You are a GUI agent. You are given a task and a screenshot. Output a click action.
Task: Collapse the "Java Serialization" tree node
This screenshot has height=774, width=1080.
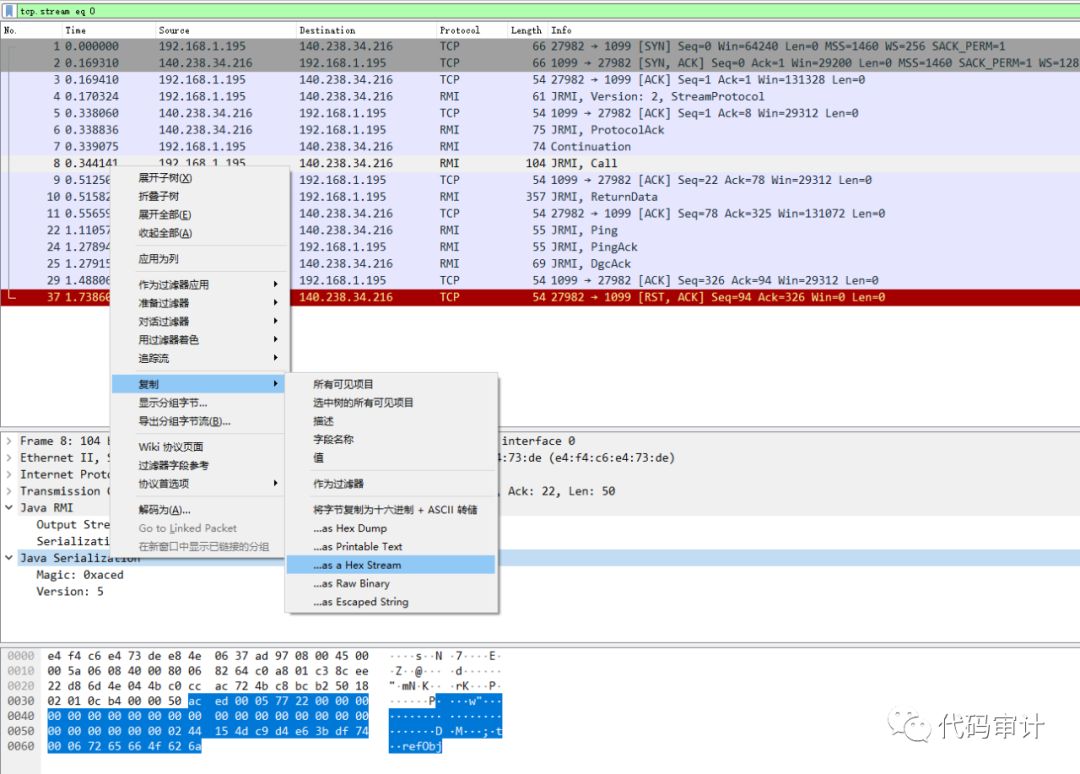[x=9, y=558]
